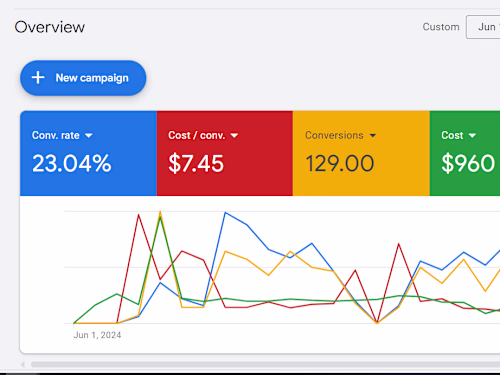Image resolution: width=500 pixels, height=375 pixels.
Task: Select the green Cost scorecard tile
Action: click(x=465, y=153)
